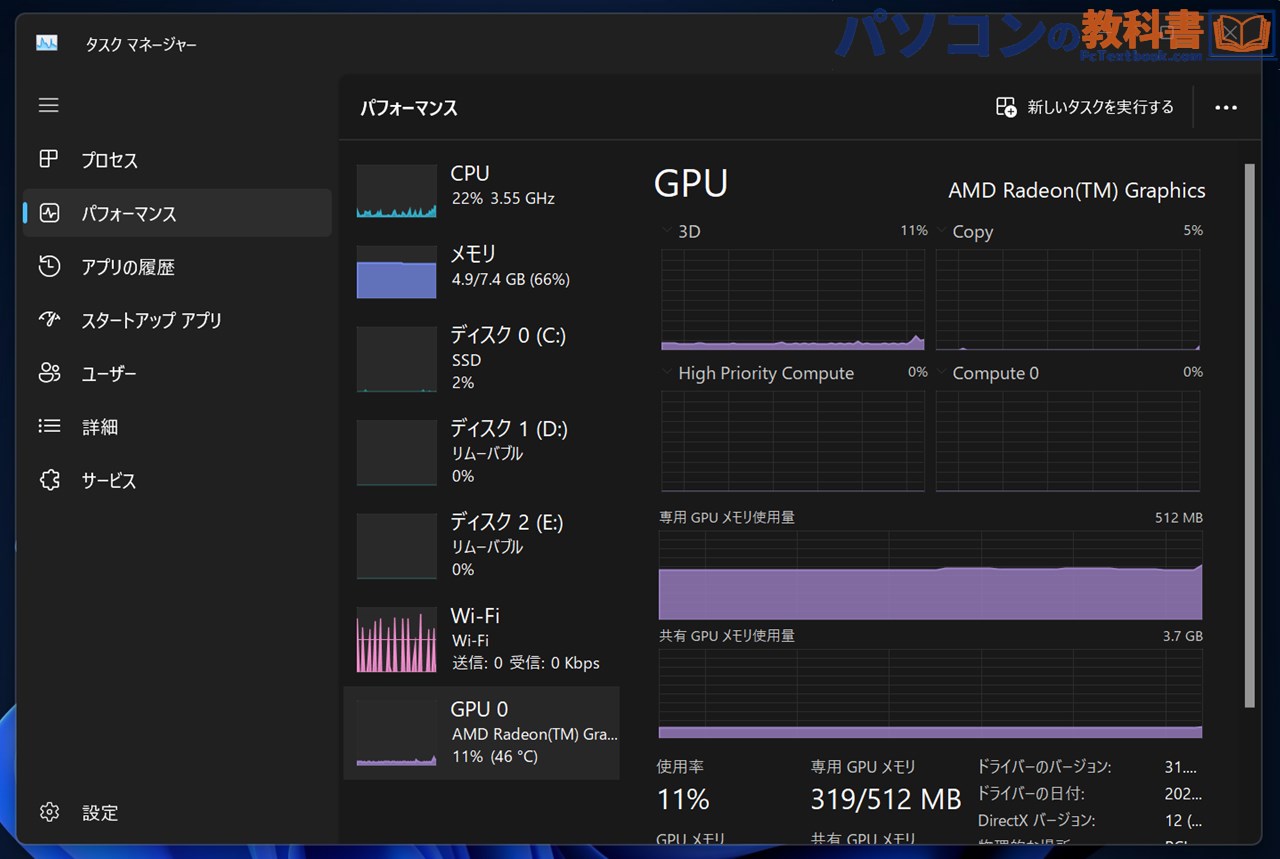Select the ディスク 0 (C:) tile
Image resolution: width=1280 pixels, height=859 pixels.
click(x=480, y=358)
